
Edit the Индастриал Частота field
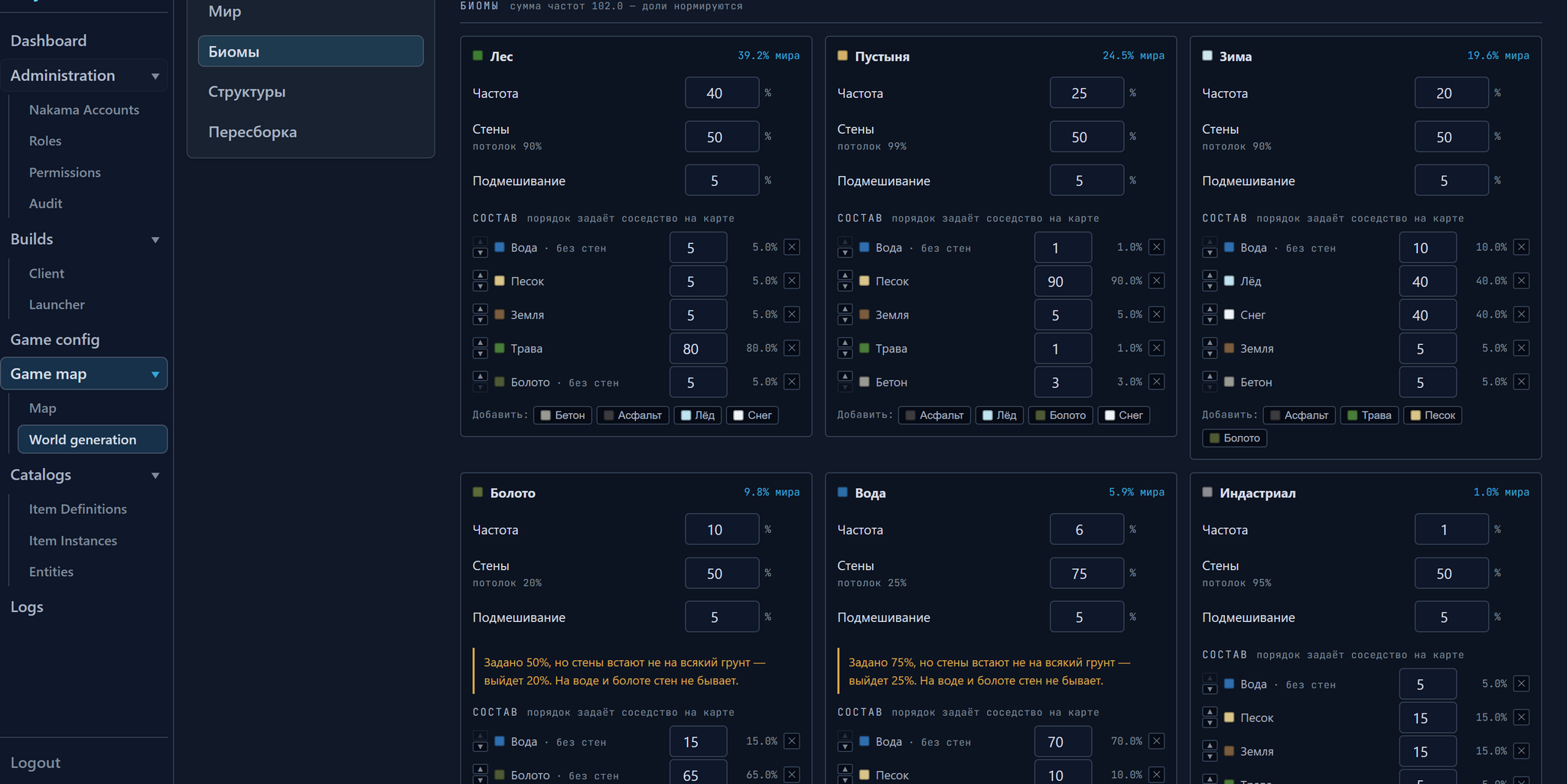tap(1452, 529)
